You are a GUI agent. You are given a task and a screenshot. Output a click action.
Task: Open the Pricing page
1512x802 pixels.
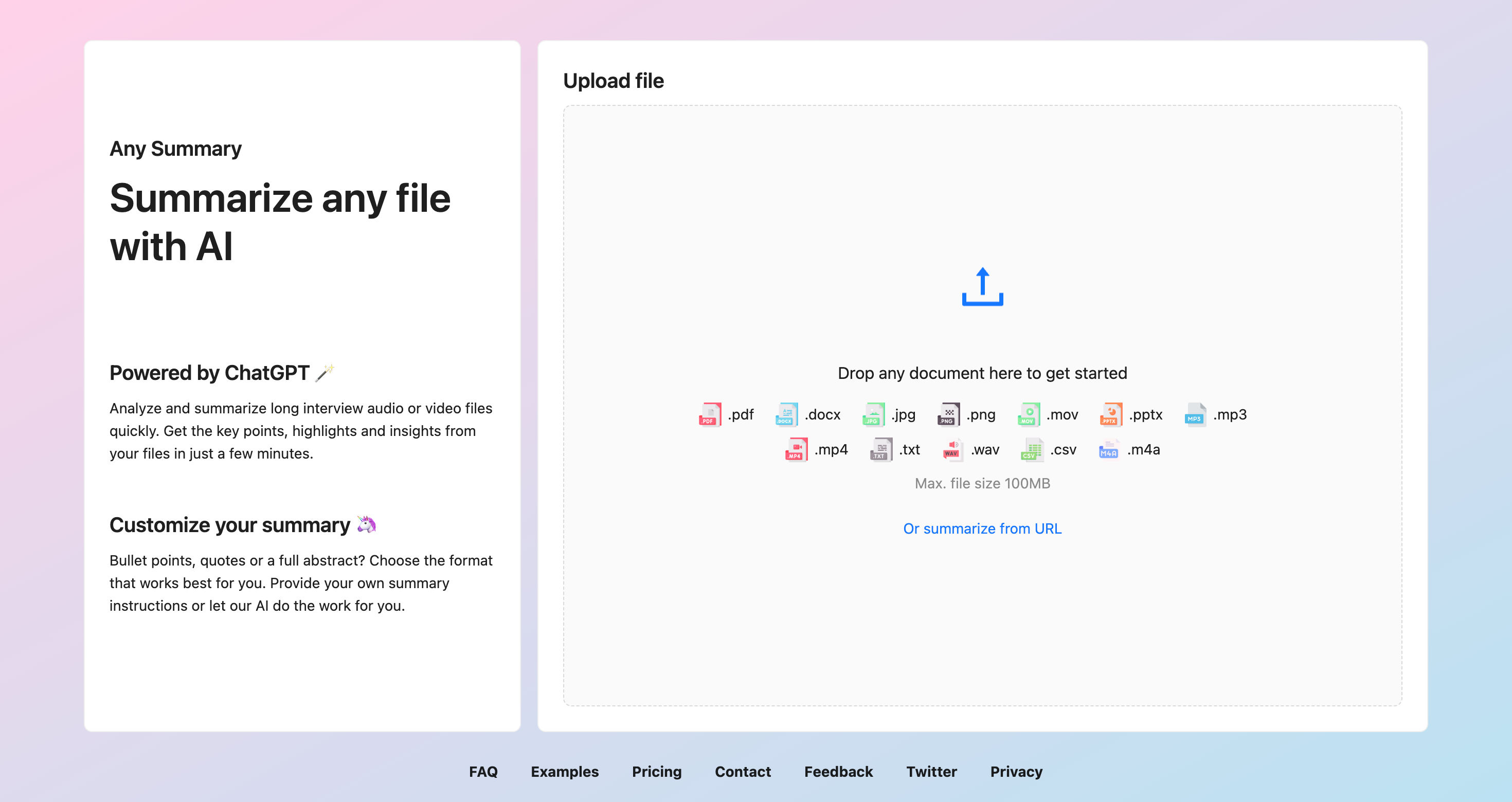tap(656, 772)
